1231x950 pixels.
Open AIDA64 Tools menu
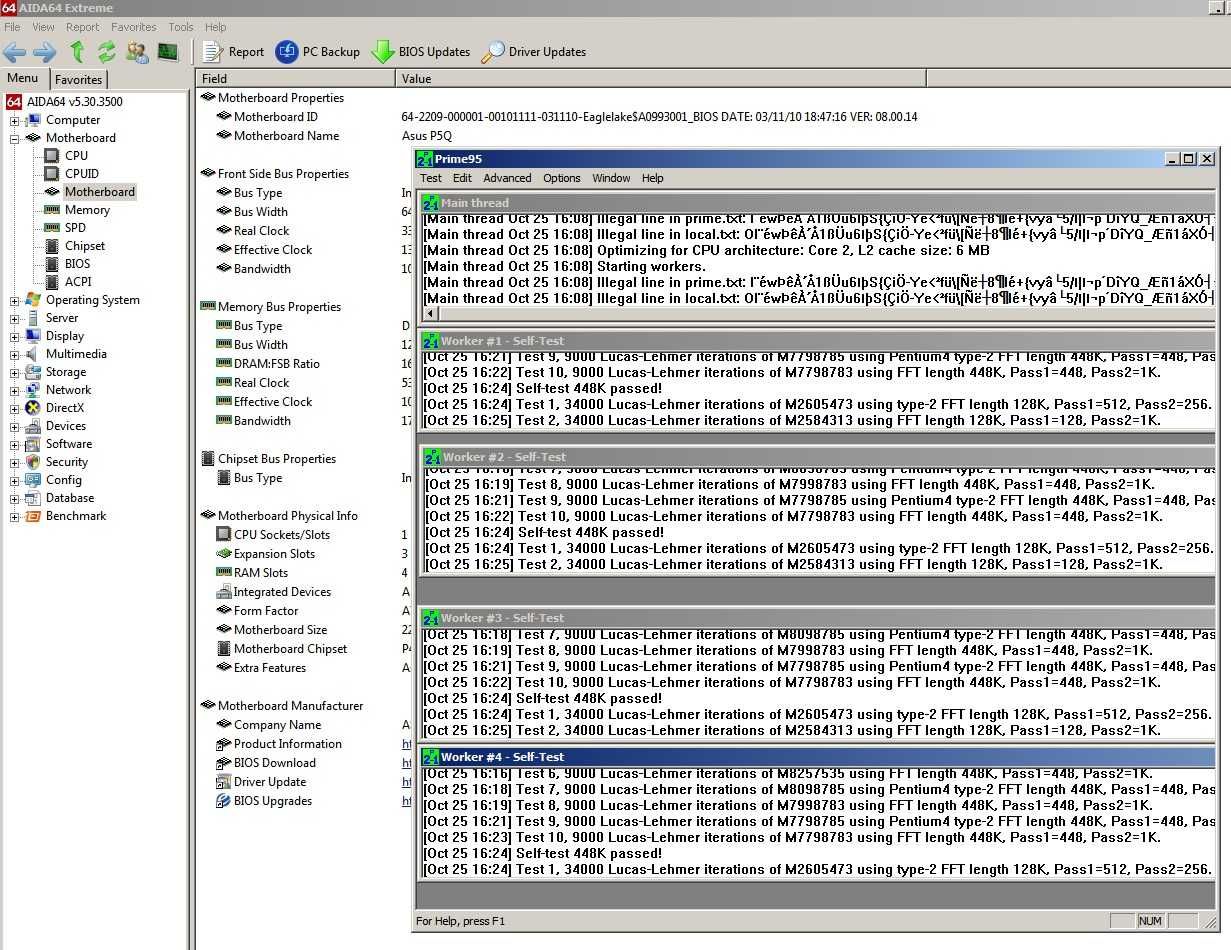point(181,27)
